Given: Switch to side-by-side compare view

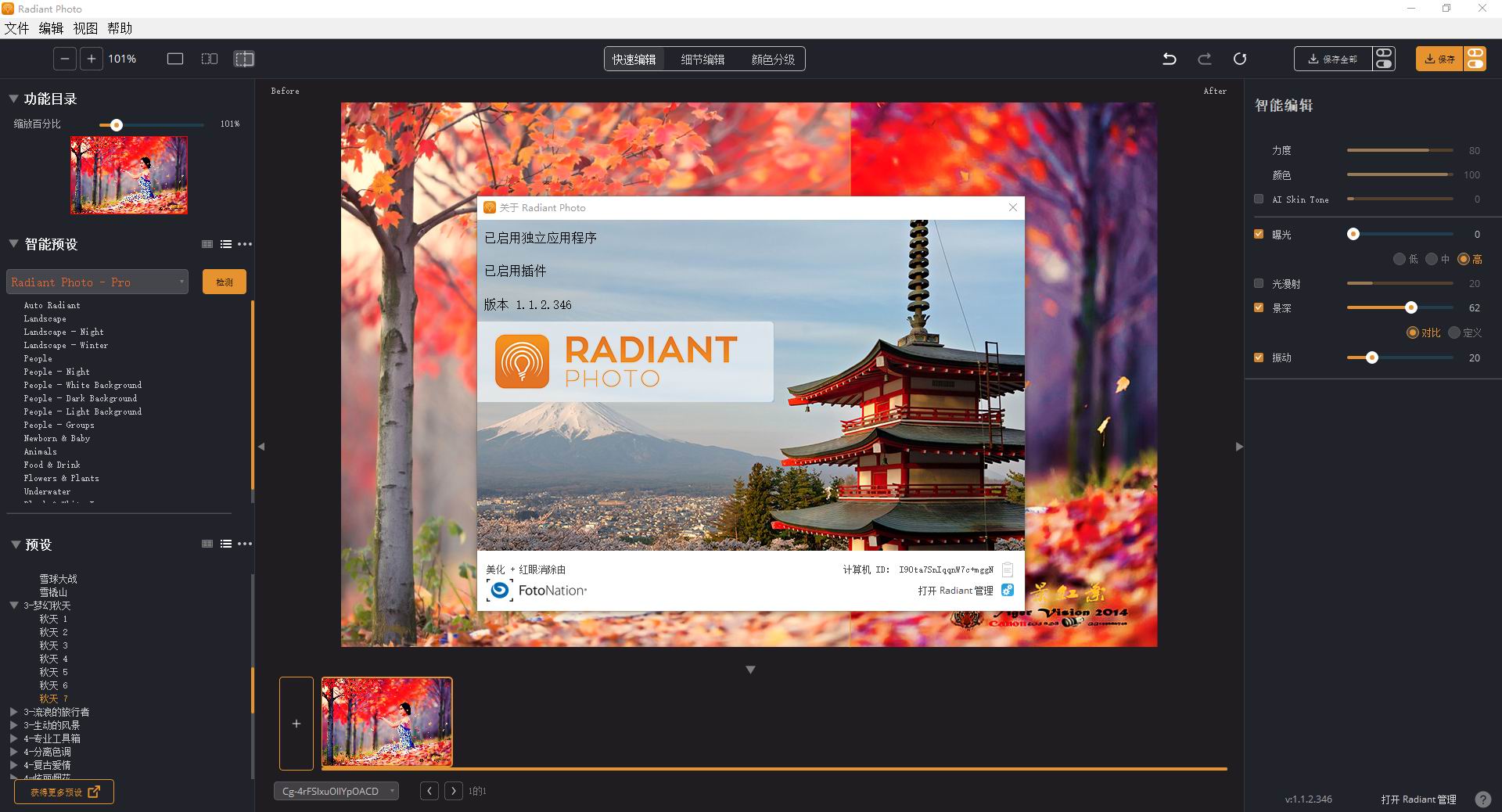Looking at the screenshot, I should click(210, 59).
